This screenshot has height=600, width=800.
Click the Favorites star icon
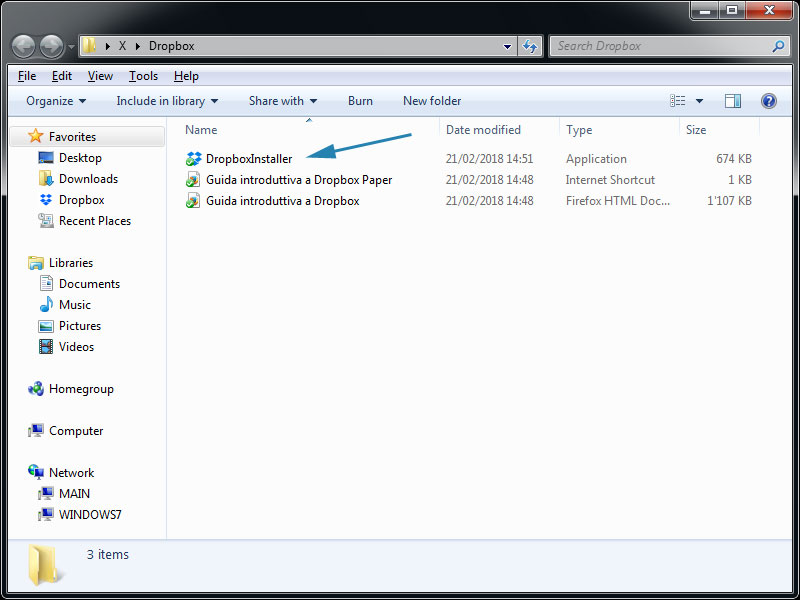pyautogui.click(x=35, y=136)
